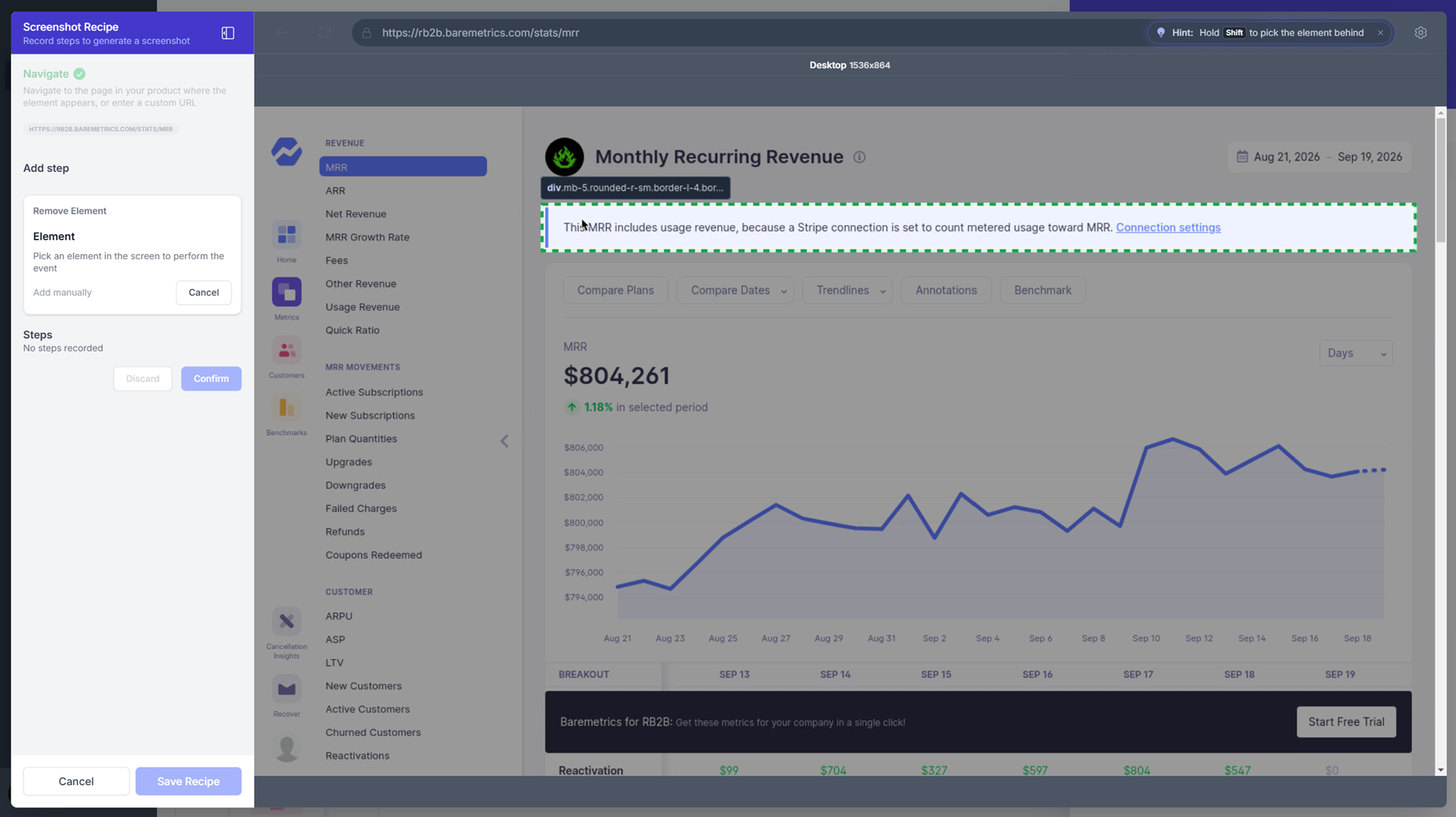
Task: Open Active Subscriptions metric
Action: click(375, 392)
